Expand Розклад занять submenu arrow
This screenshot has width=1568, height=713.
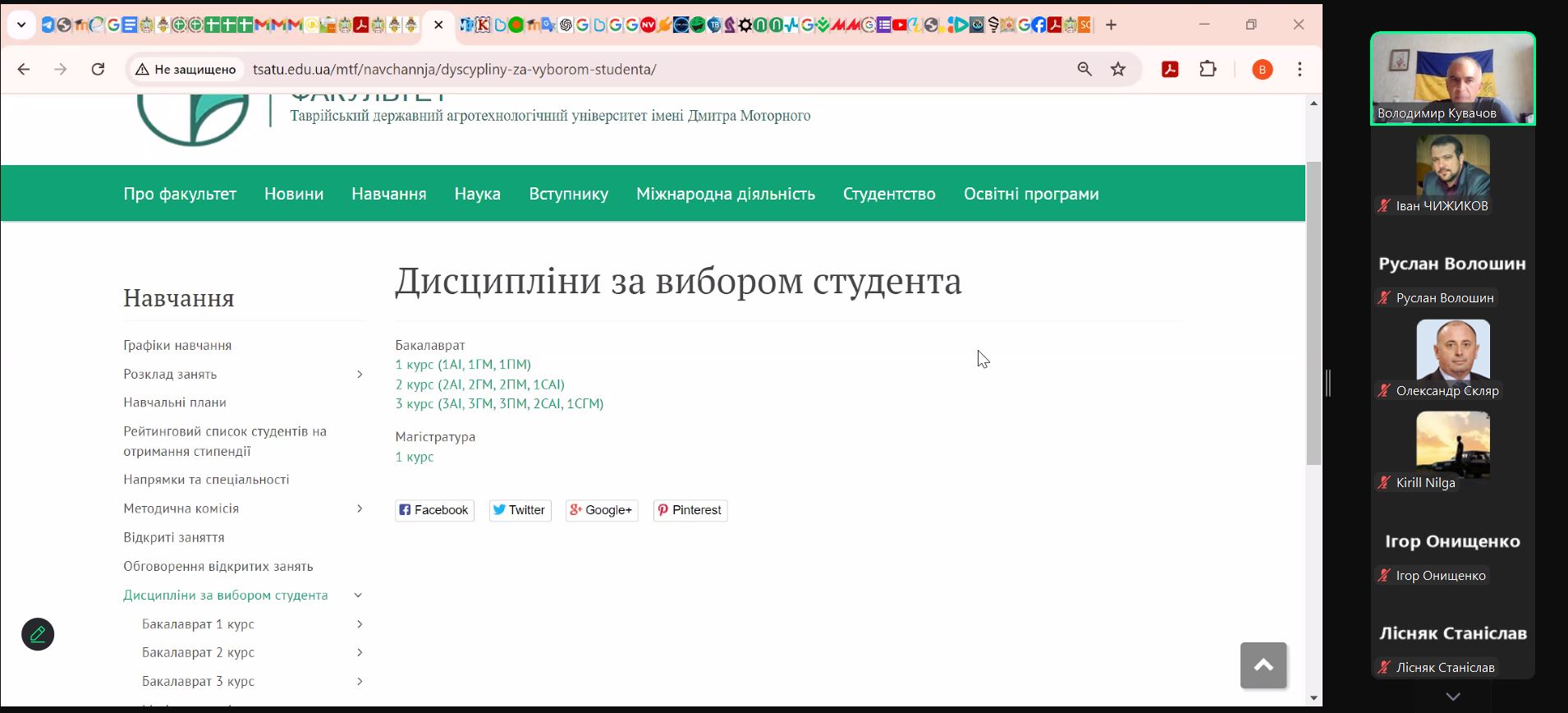(x=360, y=375)
